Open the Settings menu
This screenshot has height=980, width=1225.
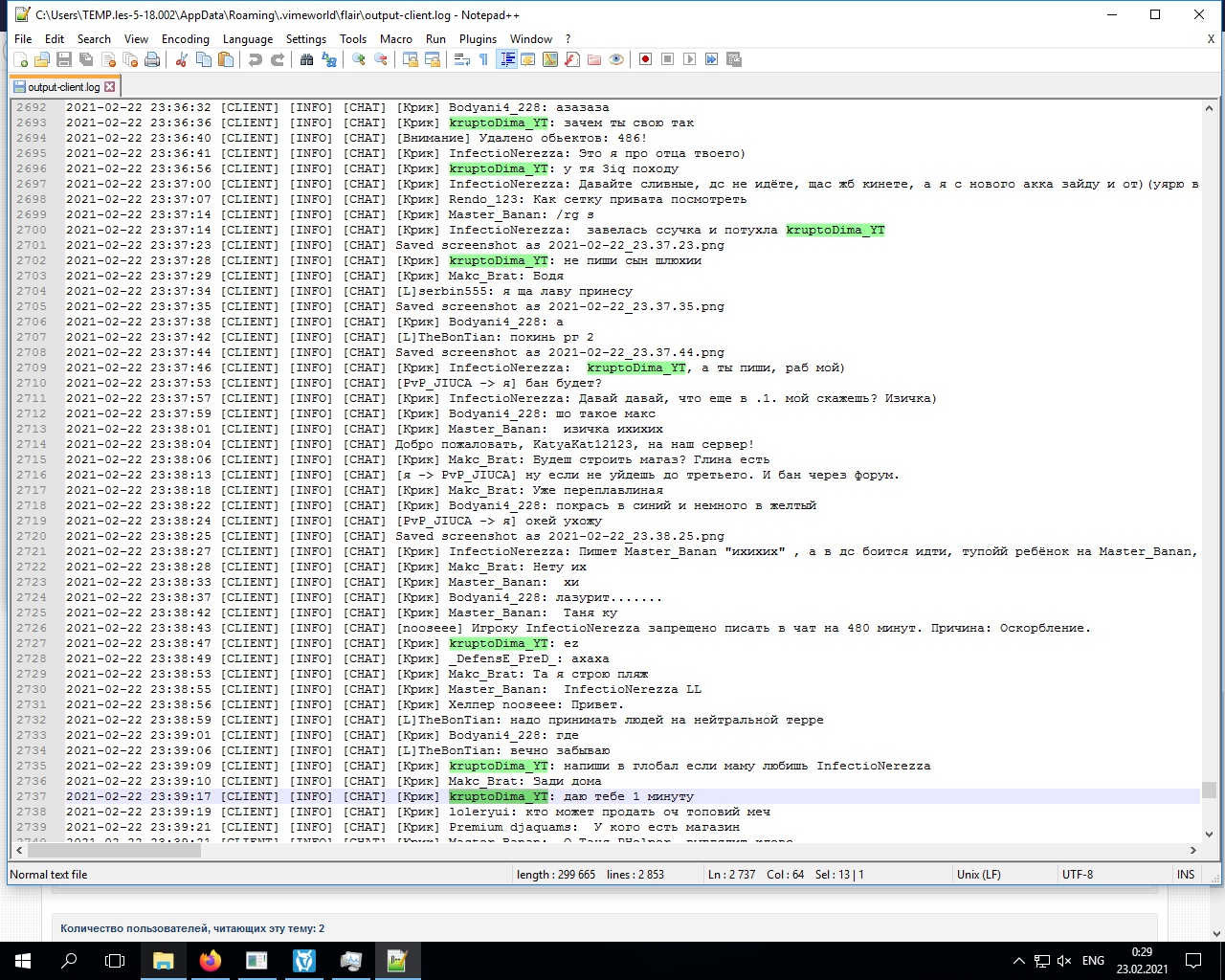click(x=306, y=39)
